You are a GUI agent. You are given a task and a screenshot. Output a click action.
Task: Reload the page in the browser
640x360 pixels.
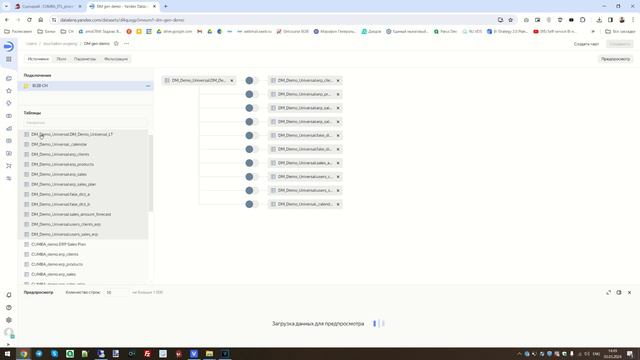[29, 20]
